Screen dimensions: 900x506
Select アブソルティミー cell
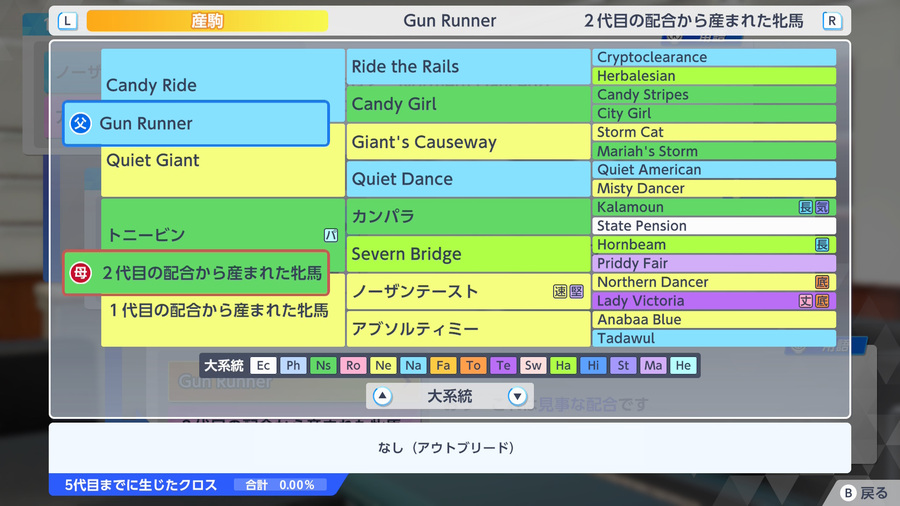point(468,329)
